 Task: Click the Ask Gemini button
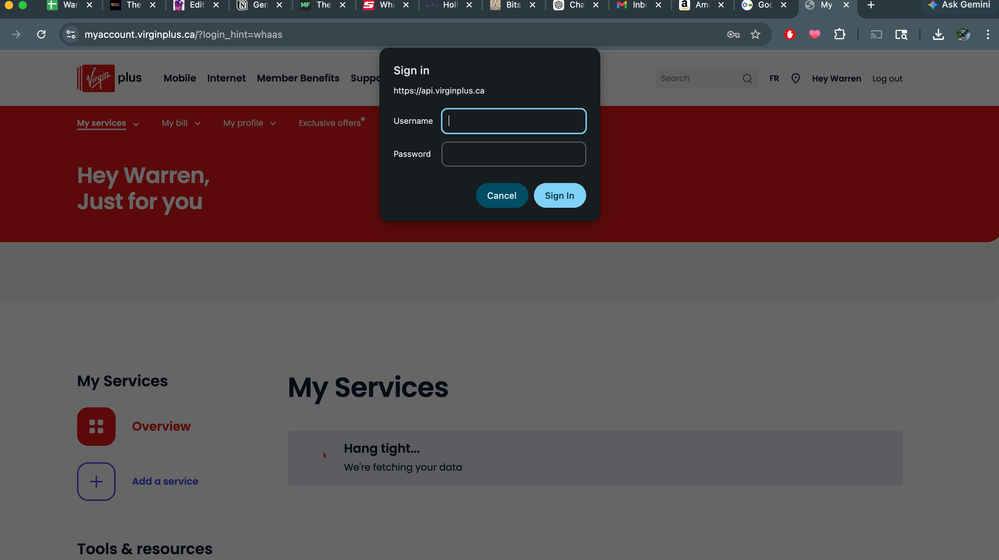pos(959,5)
